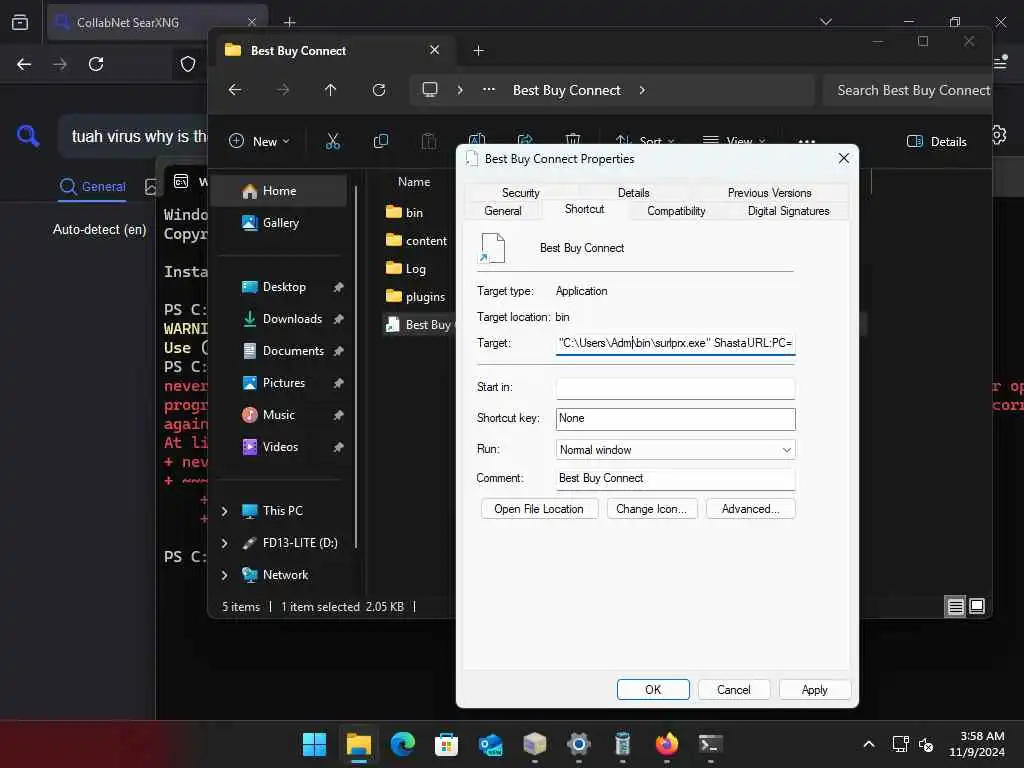Click the Shortcut key field

click(675, 419)
